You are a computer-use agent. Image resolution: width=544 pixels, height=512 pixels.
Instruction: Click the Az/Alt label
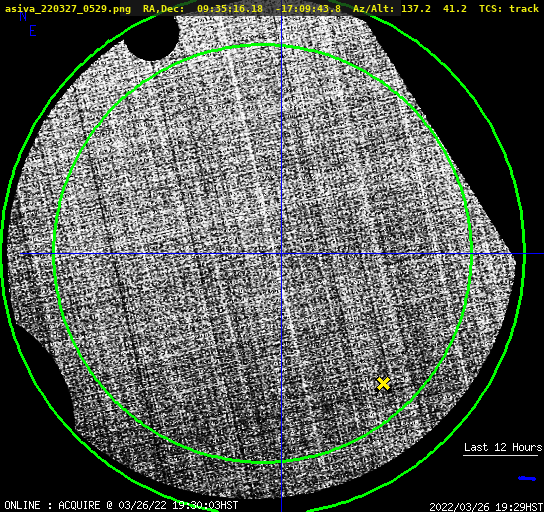click(374, 9)
